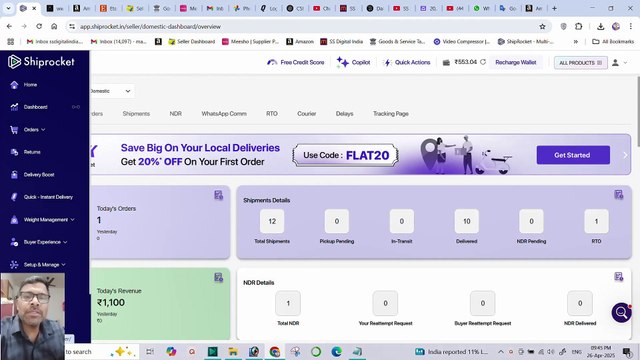The image size is (640, 360).
Task: Open the tab search dropdown in Chrome
Action: [8, 8]
